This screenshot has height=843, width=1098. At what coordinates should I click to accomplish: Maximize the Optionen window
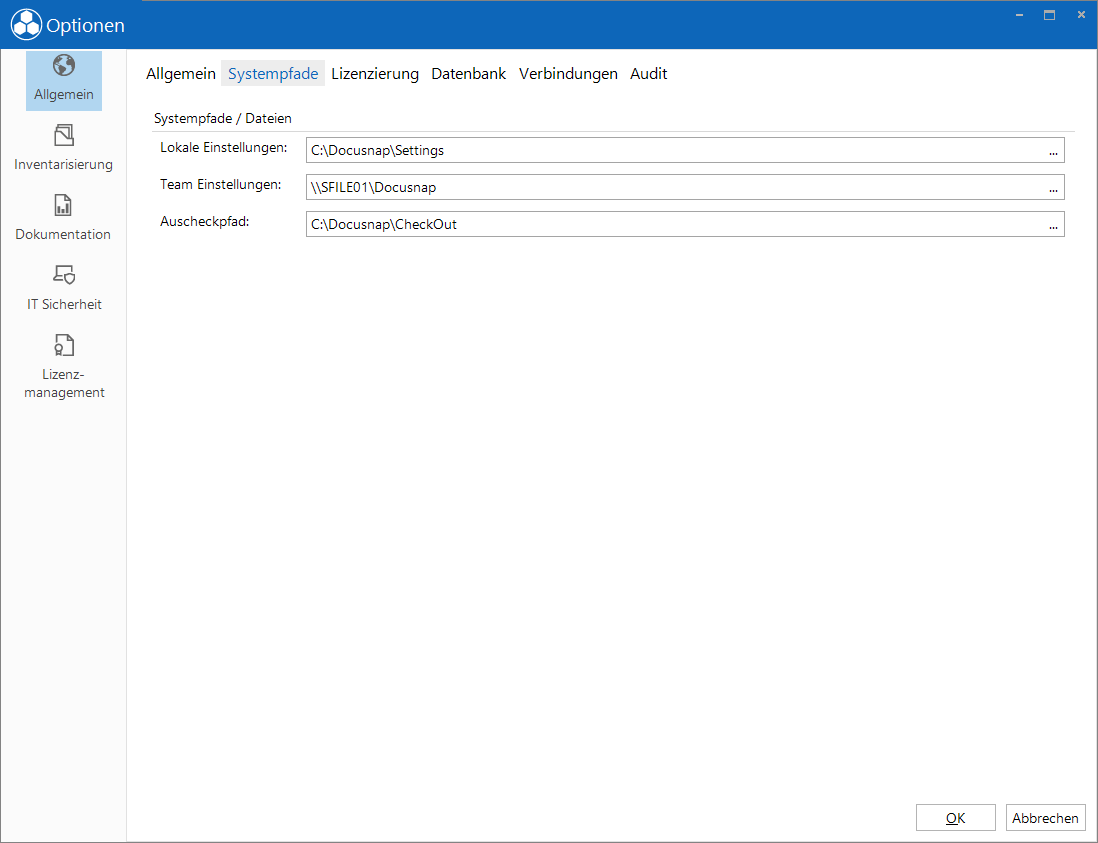1049,15
